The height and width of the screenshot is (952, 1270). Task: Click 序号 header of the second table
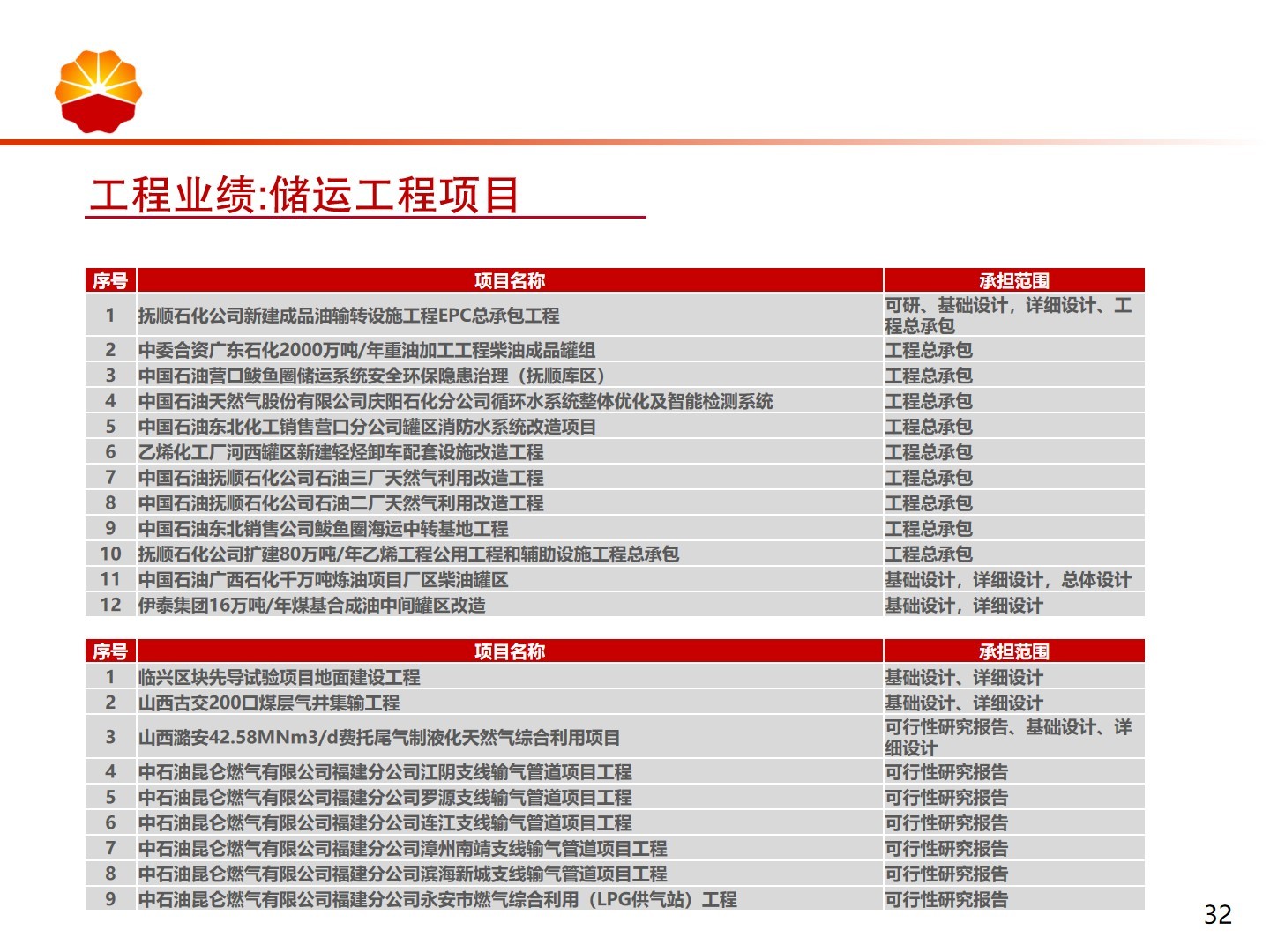[x=110, y=651]
